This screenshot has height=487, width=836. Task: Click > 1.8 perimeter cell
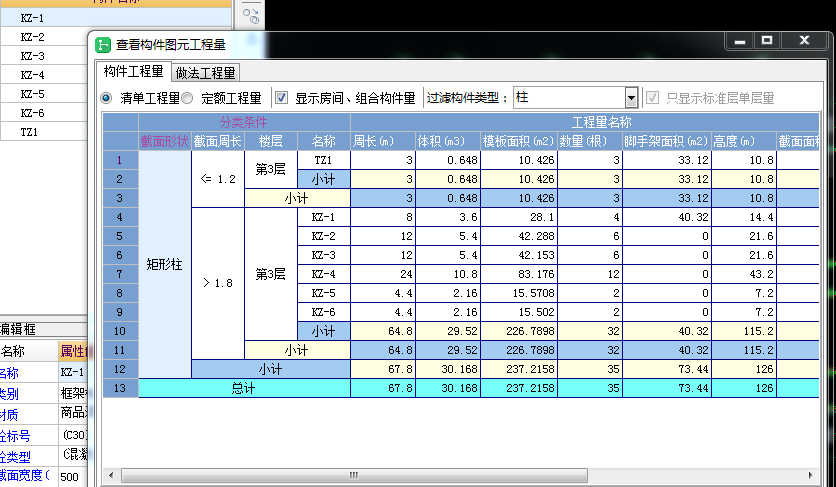[218, 283]
